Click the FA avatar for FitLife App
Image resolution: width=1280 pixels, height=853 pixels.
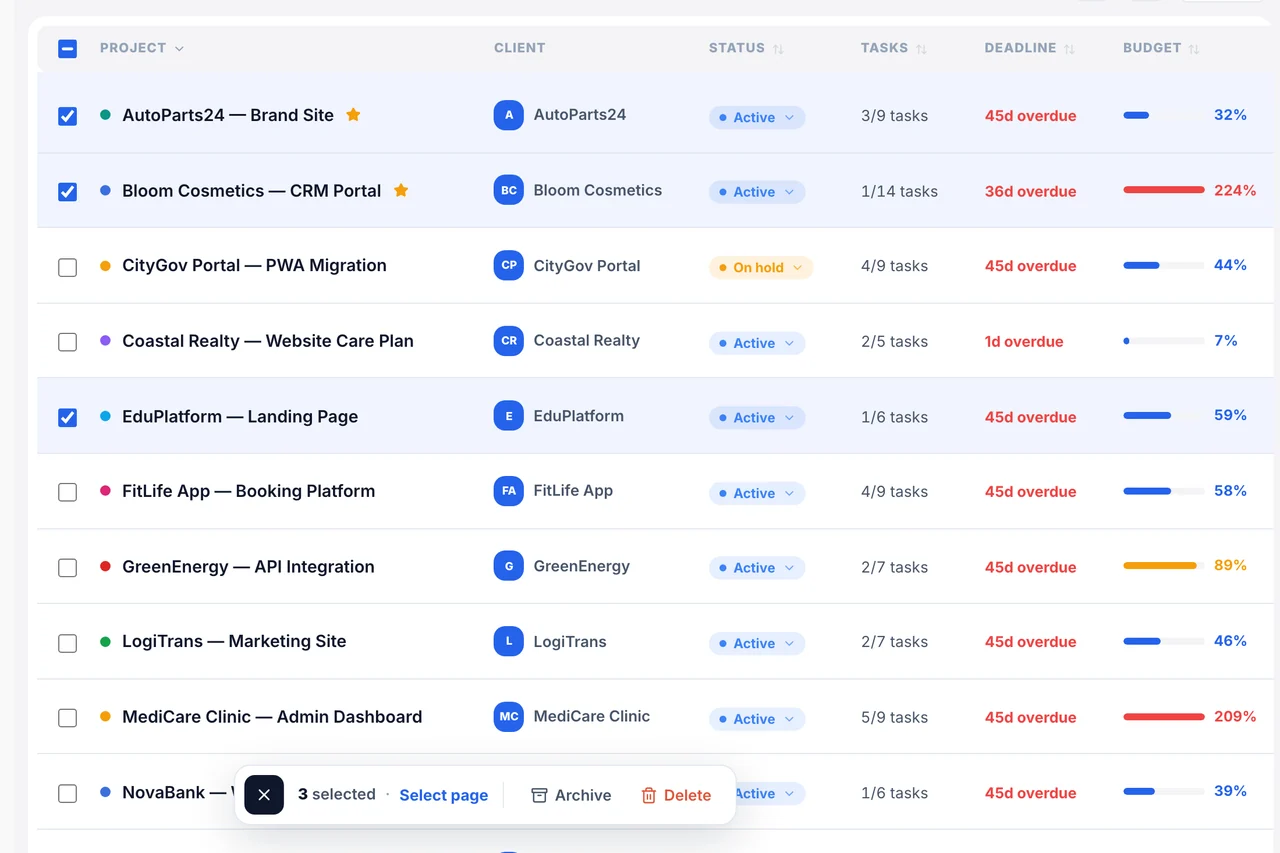509,491
